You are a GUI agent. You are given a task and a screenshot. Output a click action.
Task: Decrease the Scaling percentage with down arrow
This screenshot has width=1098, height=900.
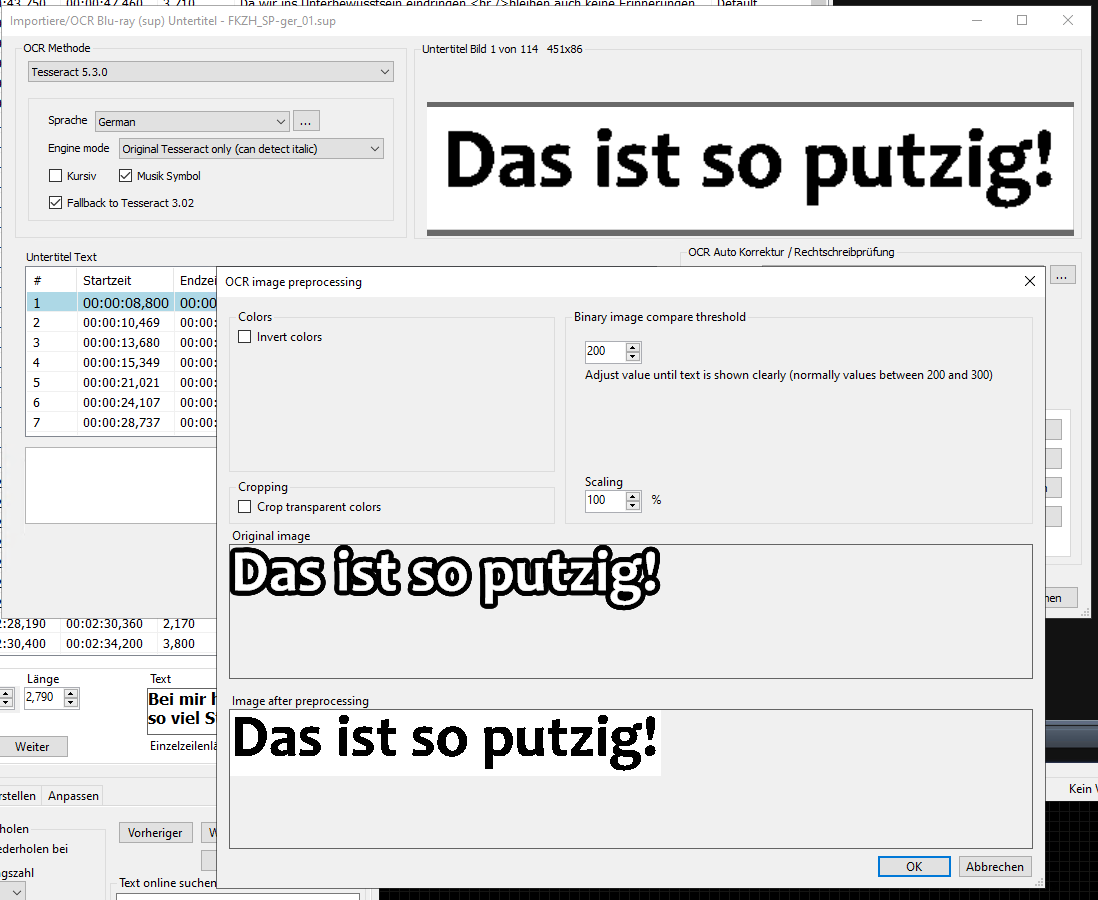[633, 505]
